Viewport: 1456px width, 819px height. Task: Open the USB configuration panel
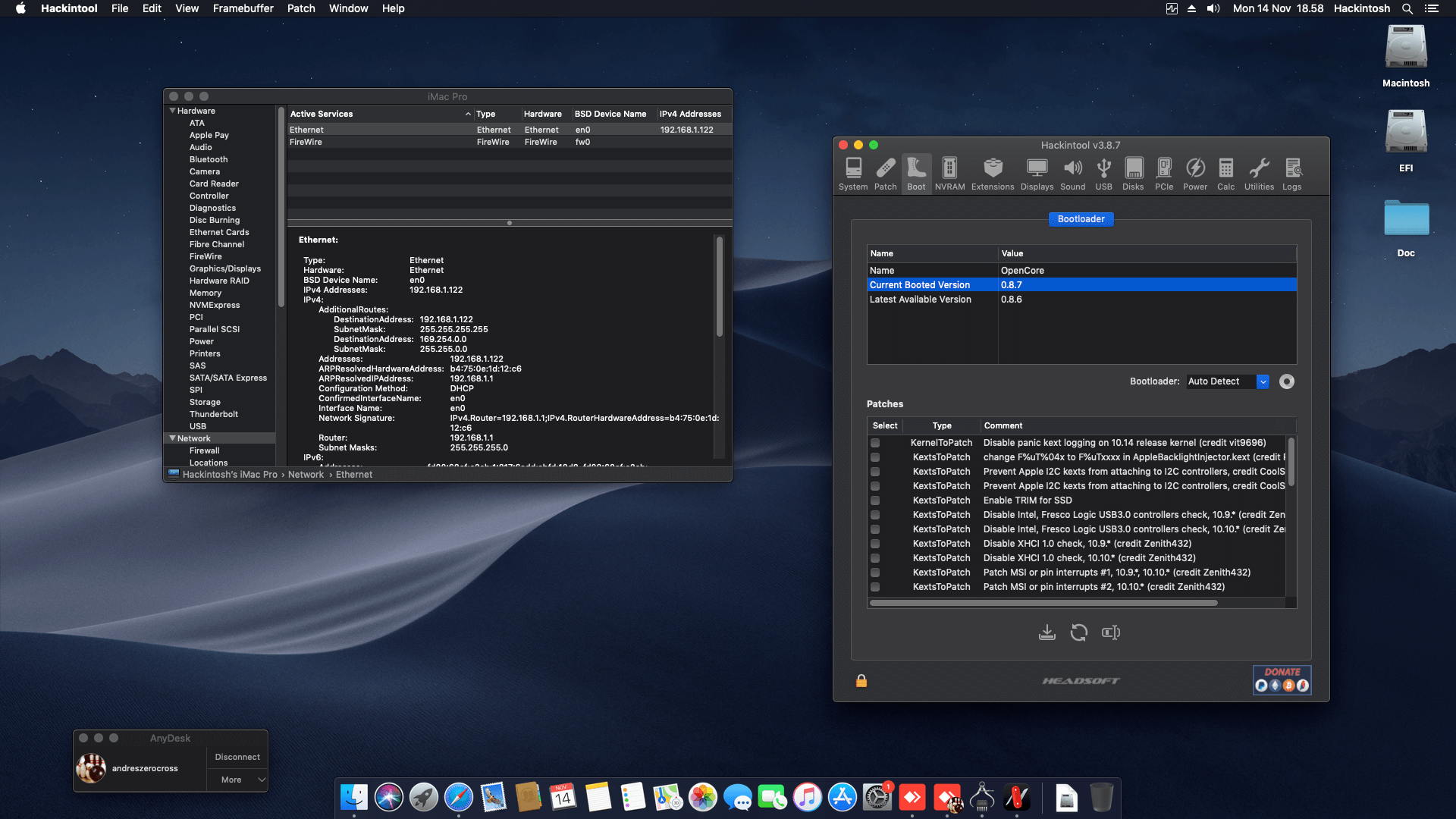coord(1104,173)
